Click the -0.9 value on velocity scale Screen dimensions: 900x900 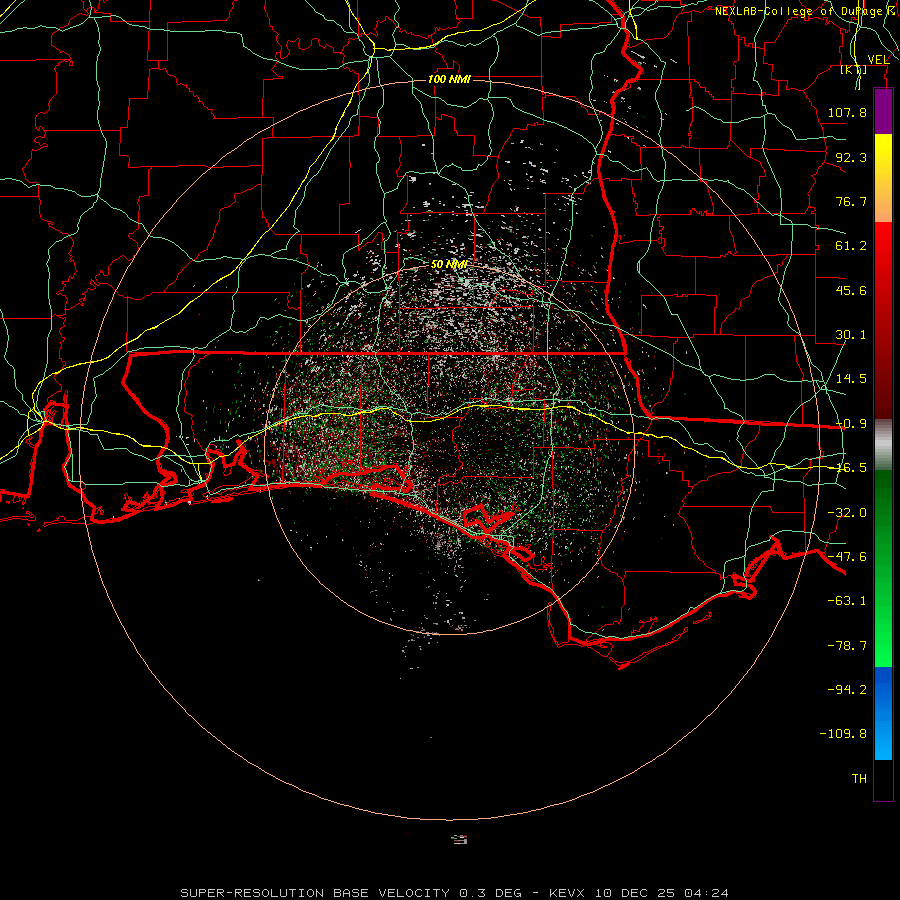click(851, 424)
